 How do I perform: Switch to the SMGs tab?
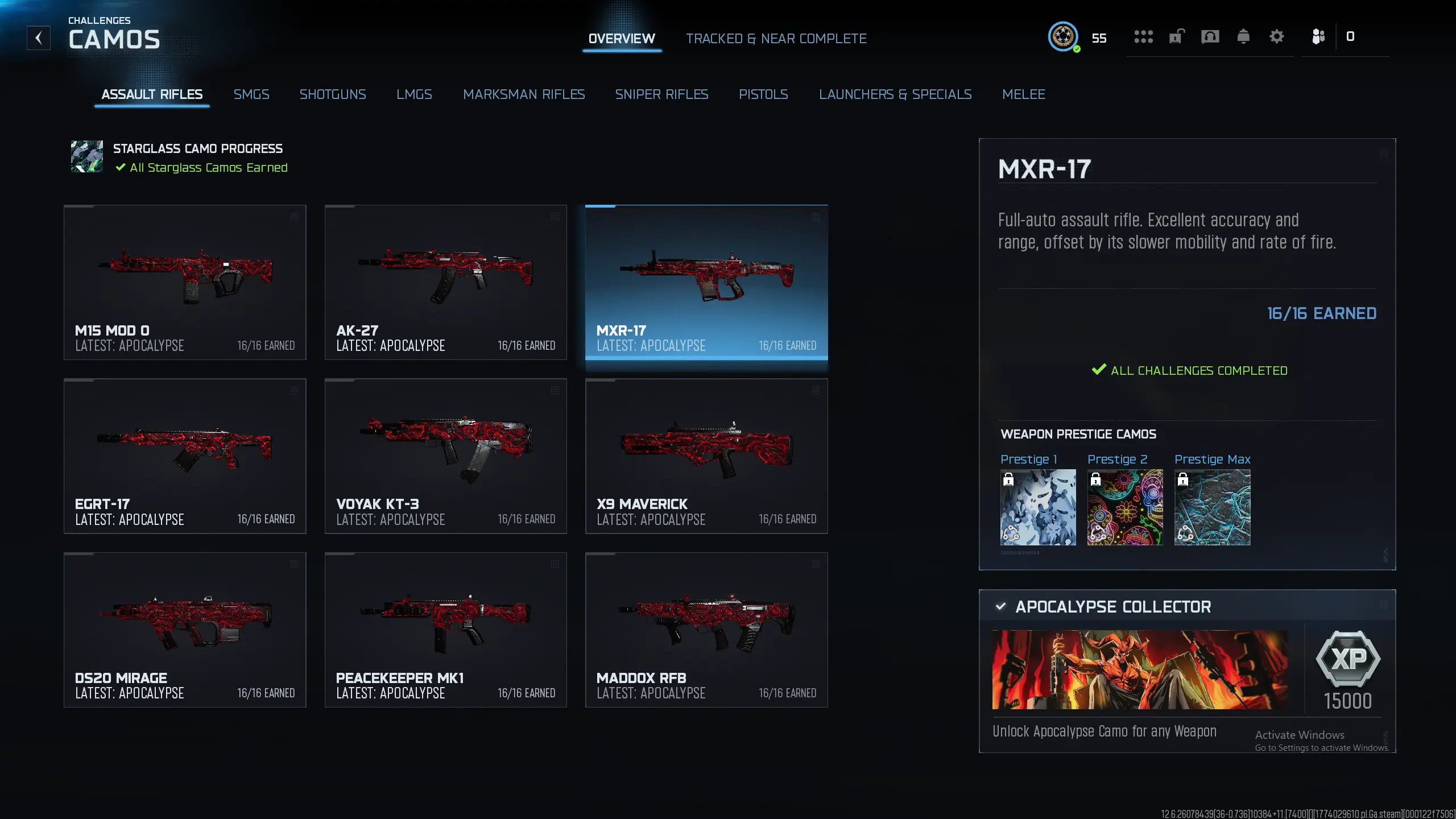tap(251, 94)
